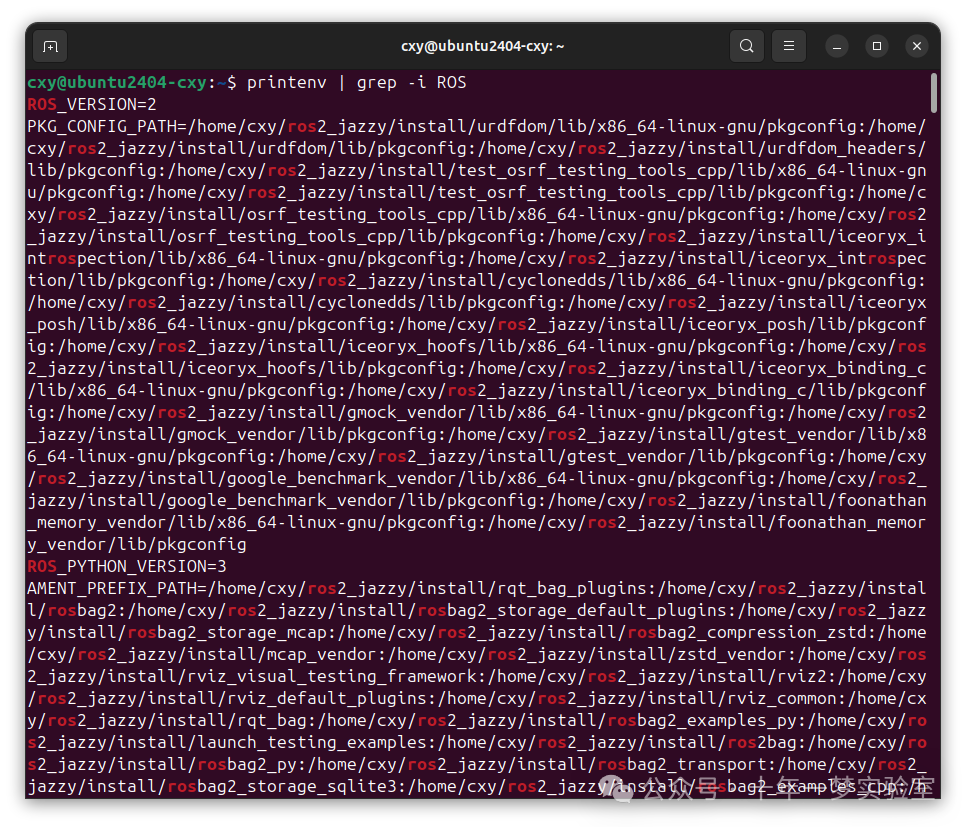The height and width of the screenshot is (827, 966).
Task: Click the ROS_PYTHON_VERSION=3 output line
Action: (127, 566)
